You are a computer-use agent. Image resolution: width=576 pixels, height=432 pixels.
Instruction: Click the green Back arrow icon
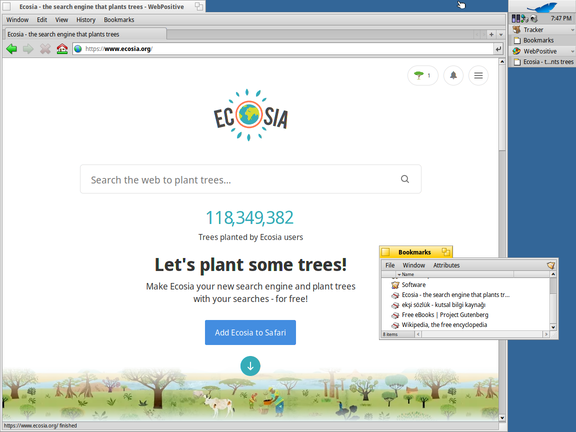click(12, 48)
